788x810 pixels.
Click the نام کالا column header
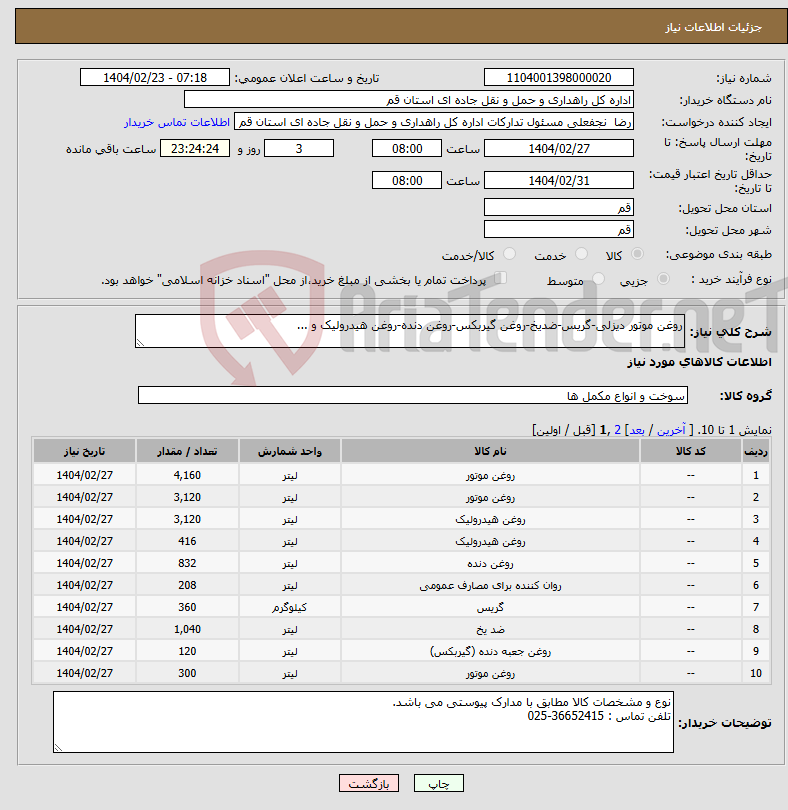tap(490, 451)
